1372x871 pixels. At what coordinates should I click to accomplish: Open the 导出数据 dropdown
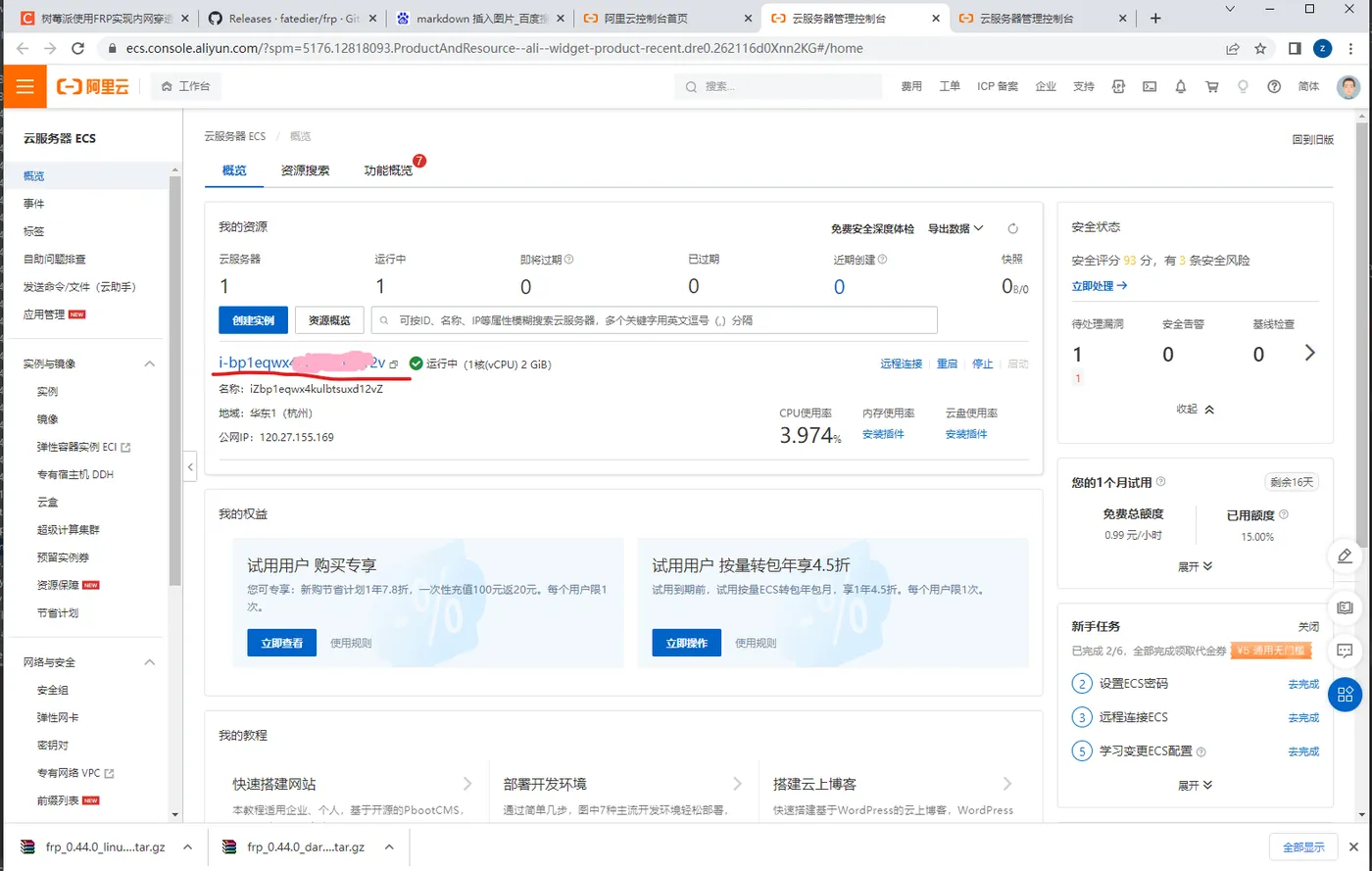pyautogui.click(x=955, y=228)
